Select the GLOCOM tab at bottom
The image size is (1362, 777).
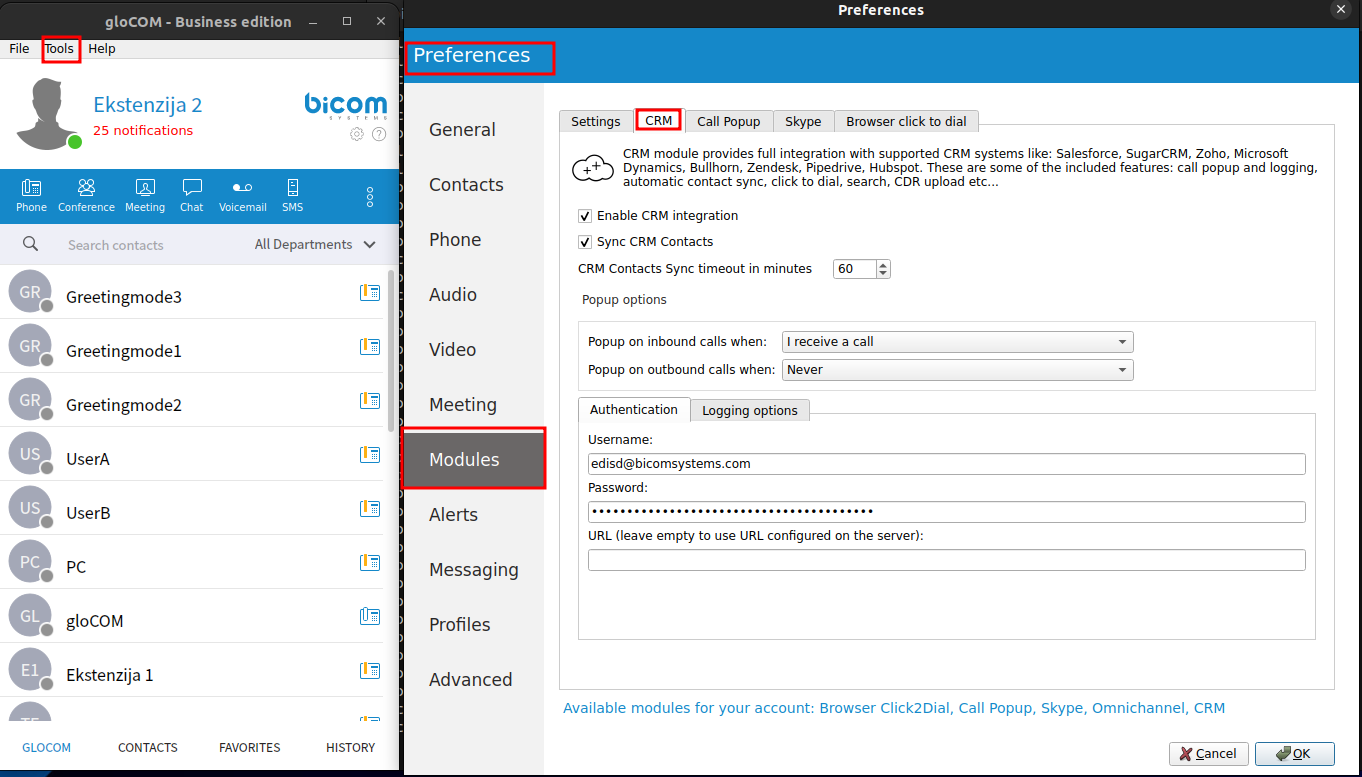(x=47, y=747)
